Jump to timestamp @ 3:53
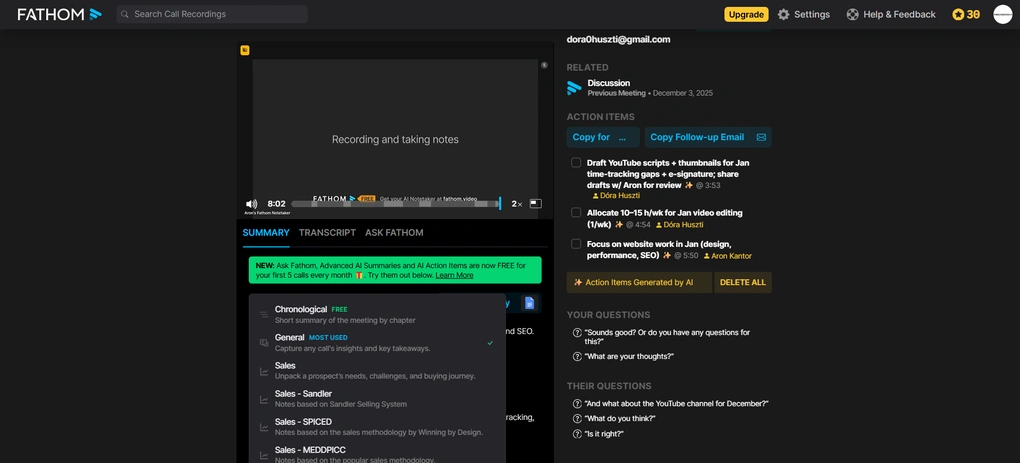The width and height of the screenshot is (1020, 463). pyautogui.click(x=708, y=185)
